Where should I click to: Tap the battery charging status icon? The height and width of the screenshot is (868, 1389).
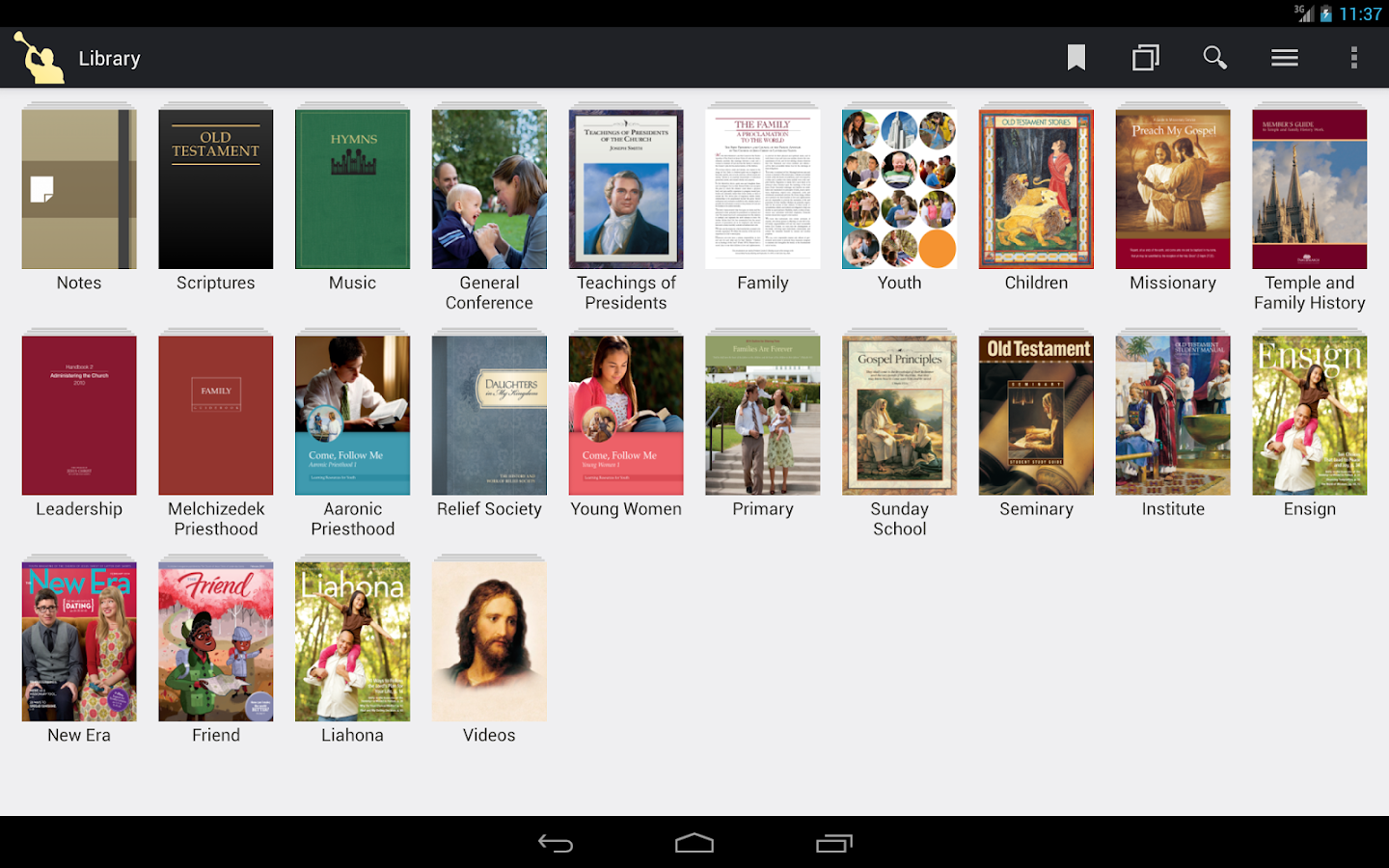tap(1326, 14)
